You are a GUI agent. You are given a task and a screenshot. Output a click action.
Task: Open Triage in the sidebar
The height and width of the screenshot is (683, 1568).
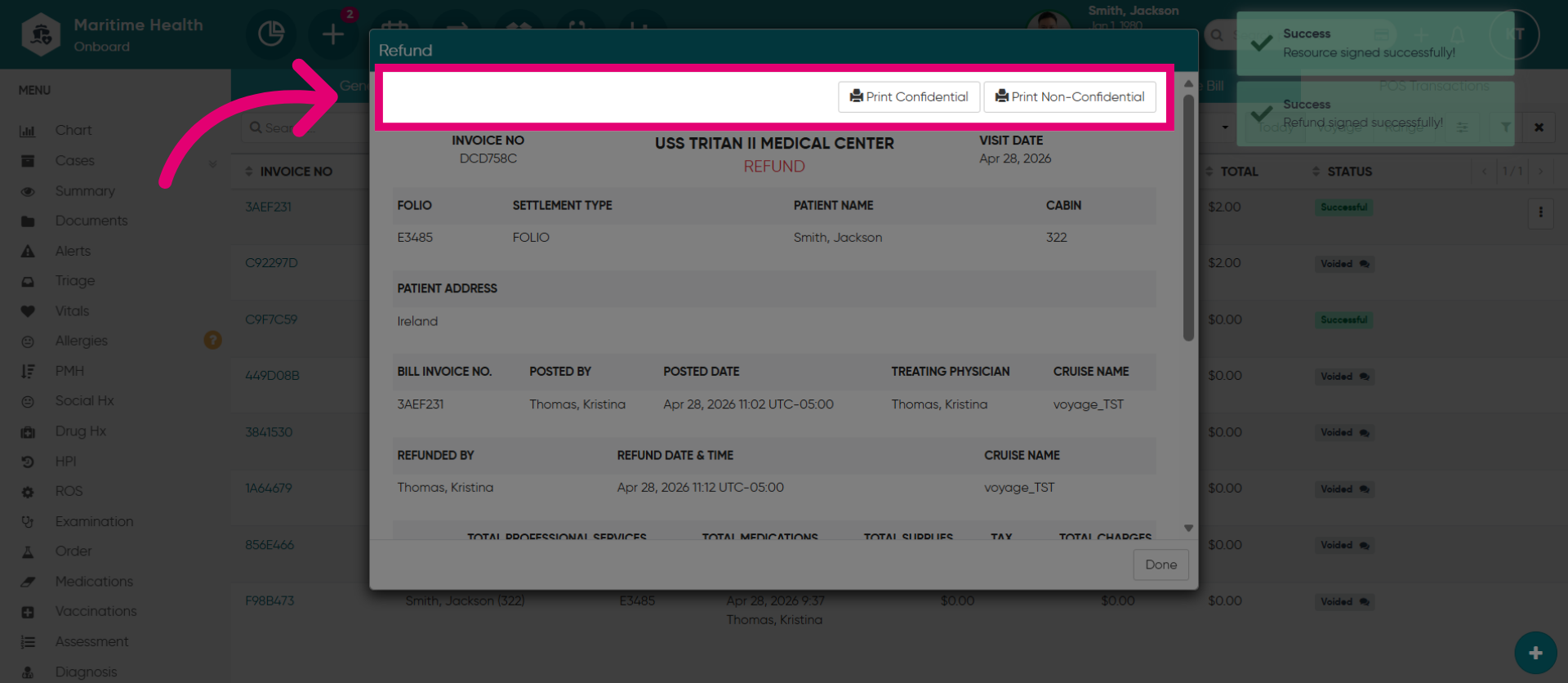(x=75, y=281)
